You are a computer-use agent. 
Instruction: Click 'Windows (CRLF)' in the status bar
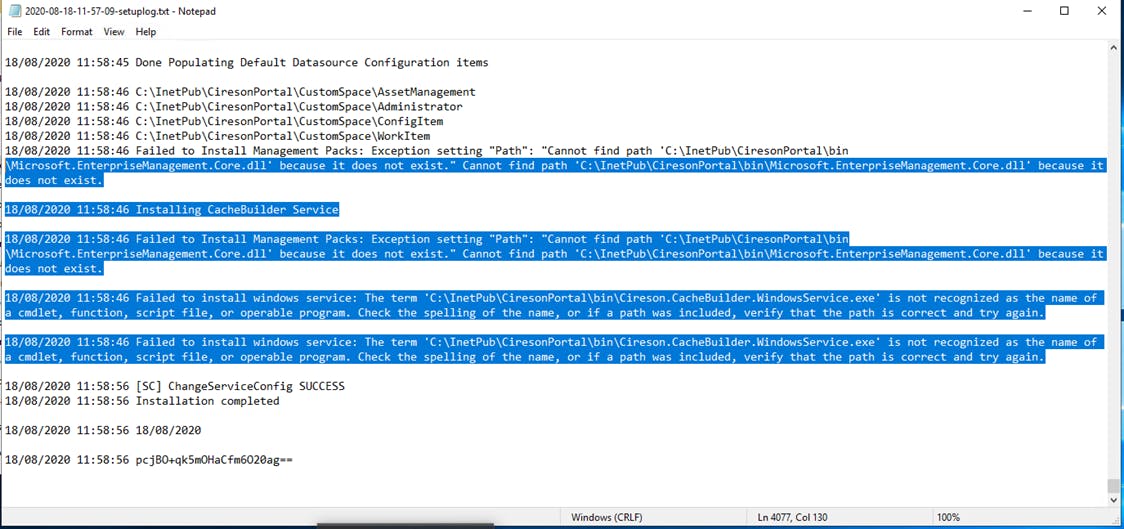point(606,517)
